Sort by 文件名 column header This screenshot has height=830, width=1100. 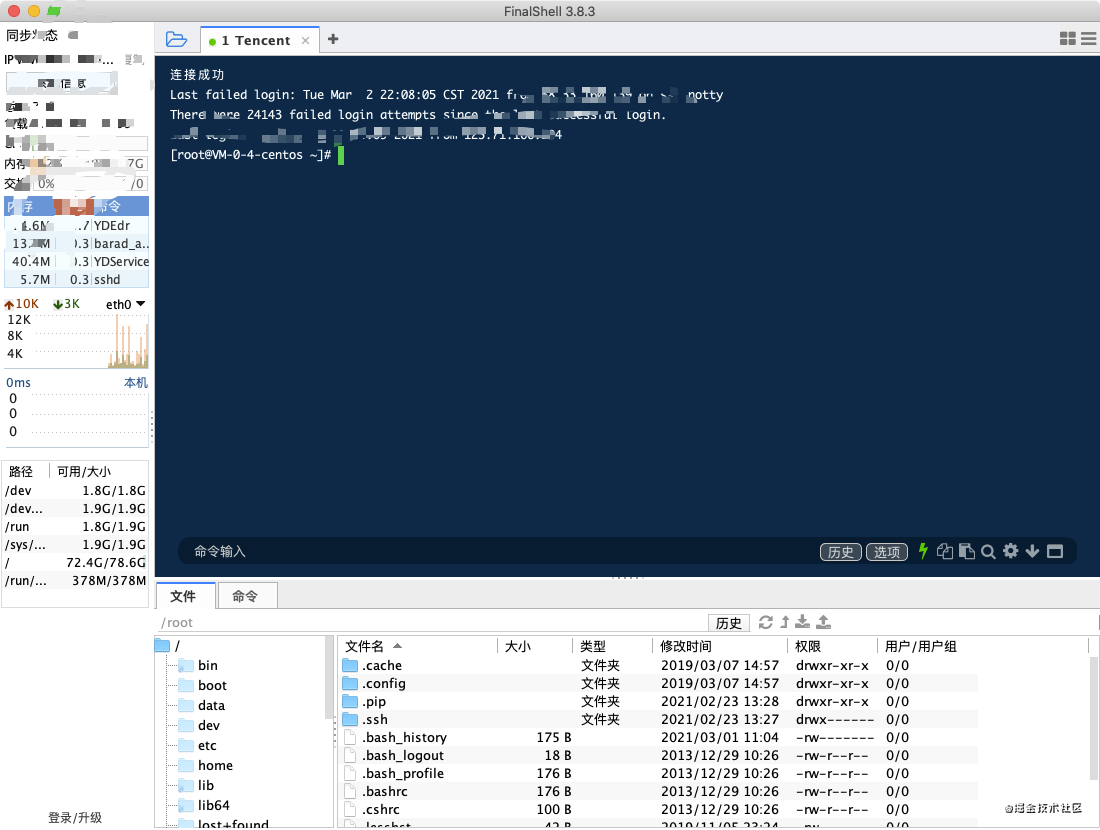[418, 646]
